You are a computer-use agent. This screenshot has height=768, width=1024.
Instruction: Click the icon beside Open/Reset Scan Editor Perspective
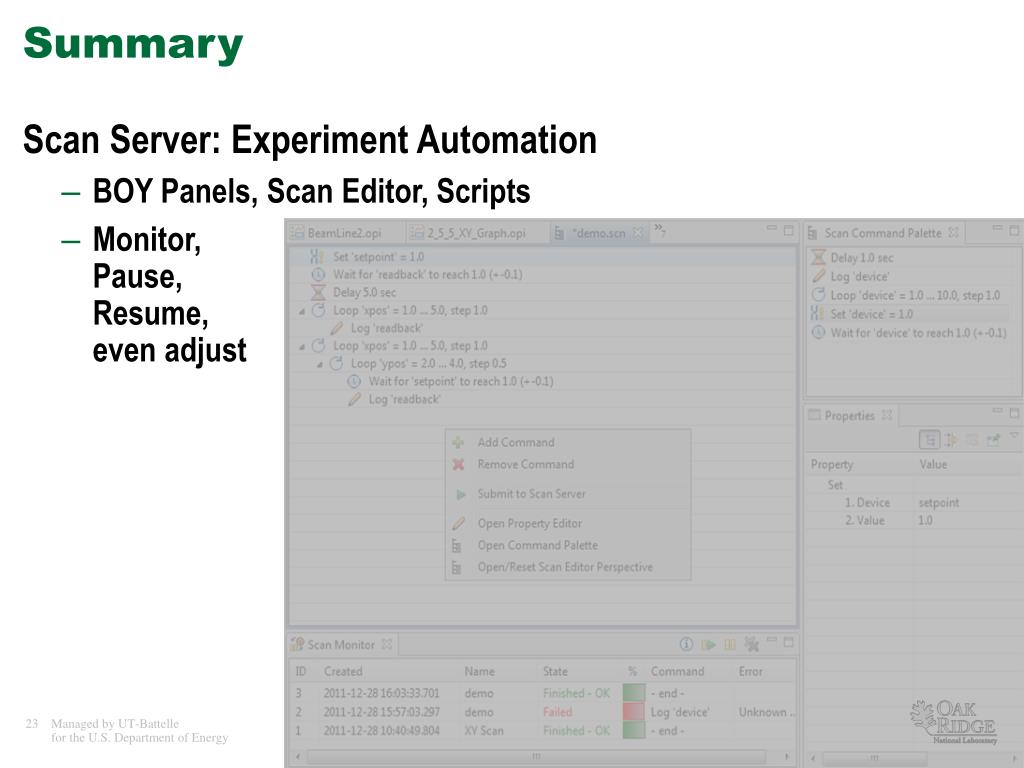point(457,568)
